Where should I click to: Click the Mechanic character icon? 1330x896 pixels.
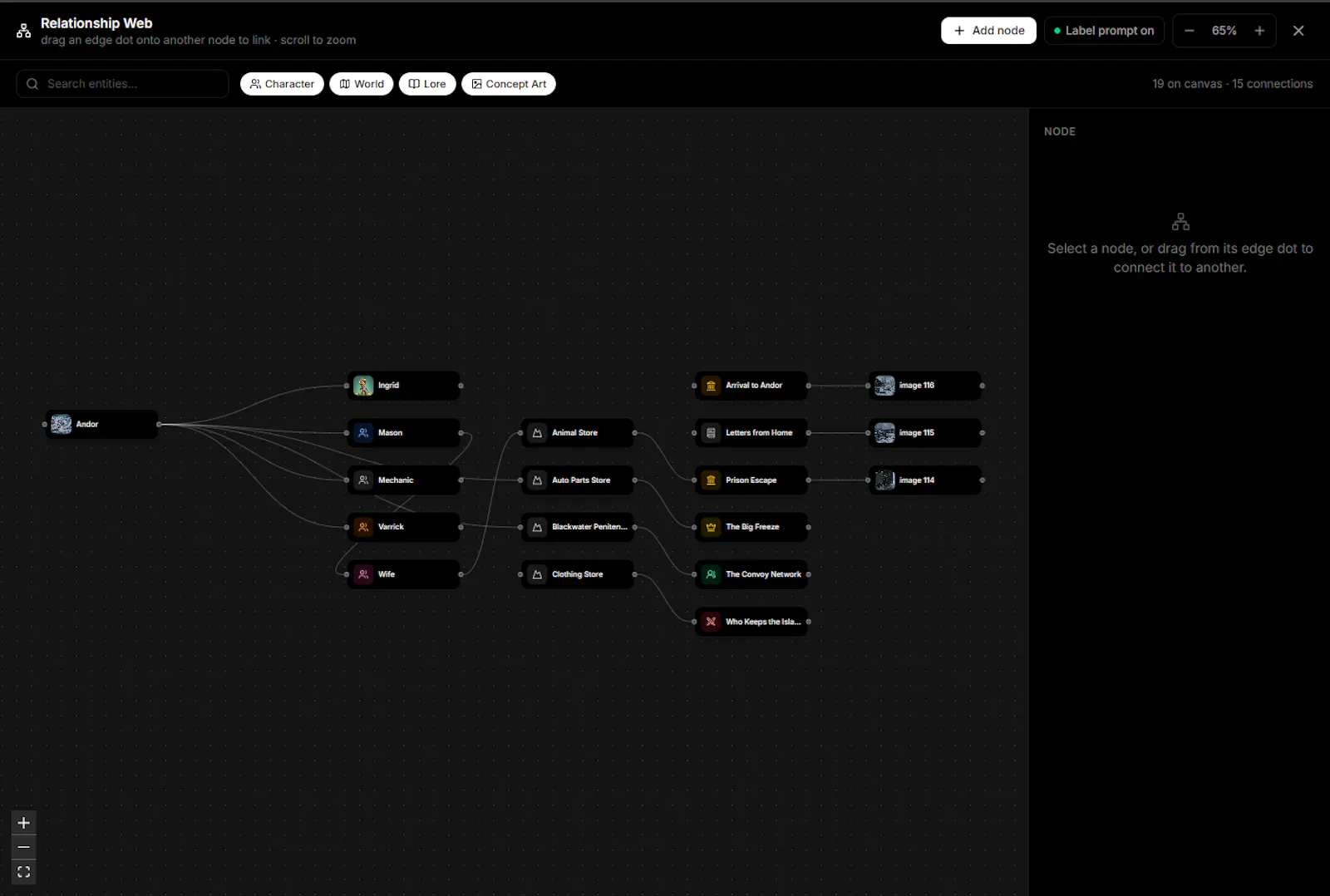pyautogui.click(x=363, y=480)
